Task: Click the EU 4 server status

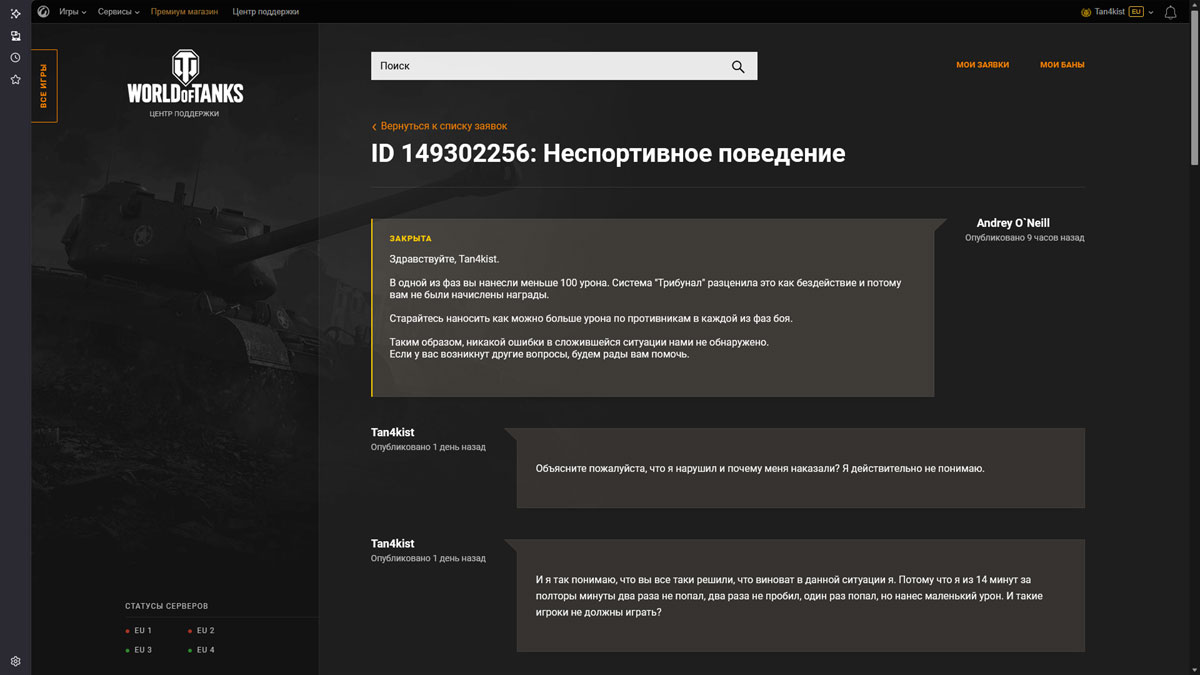Action: point(201,650)
